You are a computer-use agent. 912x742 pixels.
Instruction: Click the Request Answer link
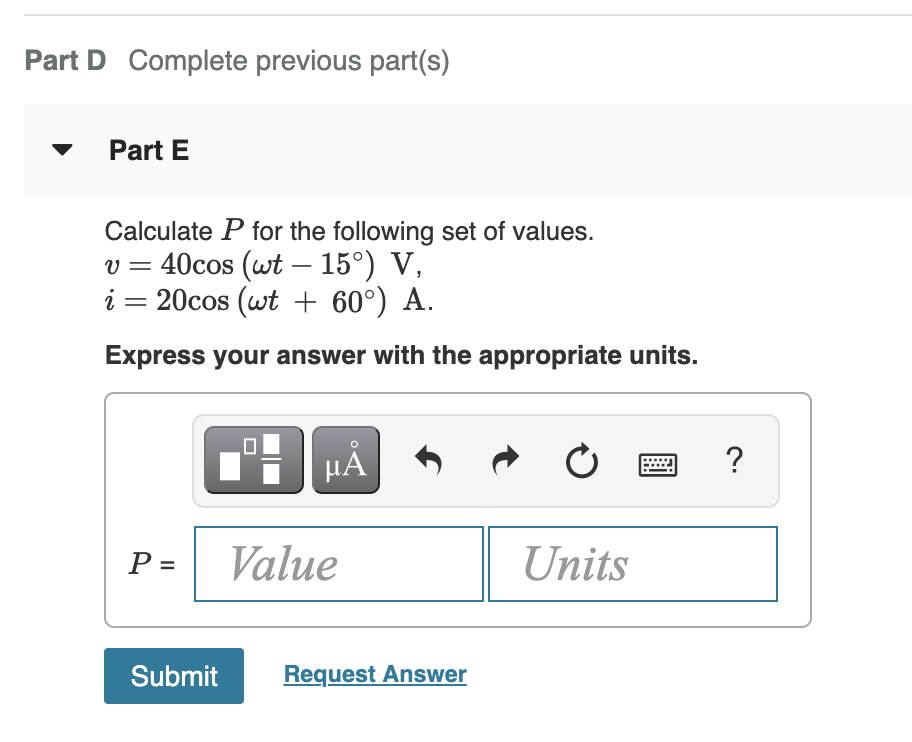point(374,674)
